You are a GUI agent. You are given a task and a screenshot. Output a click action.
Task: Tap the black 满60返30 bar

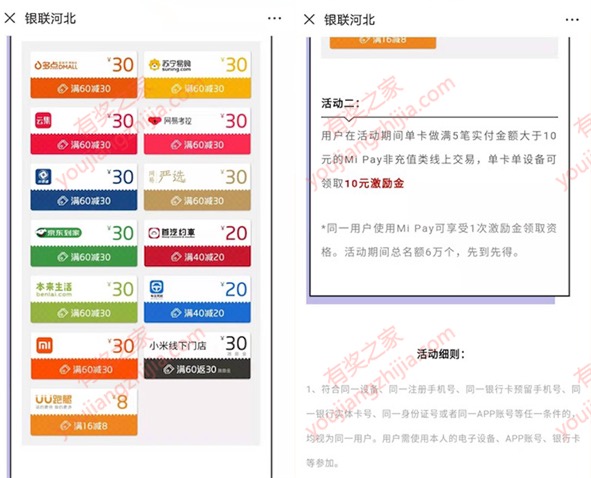[197, 369]
